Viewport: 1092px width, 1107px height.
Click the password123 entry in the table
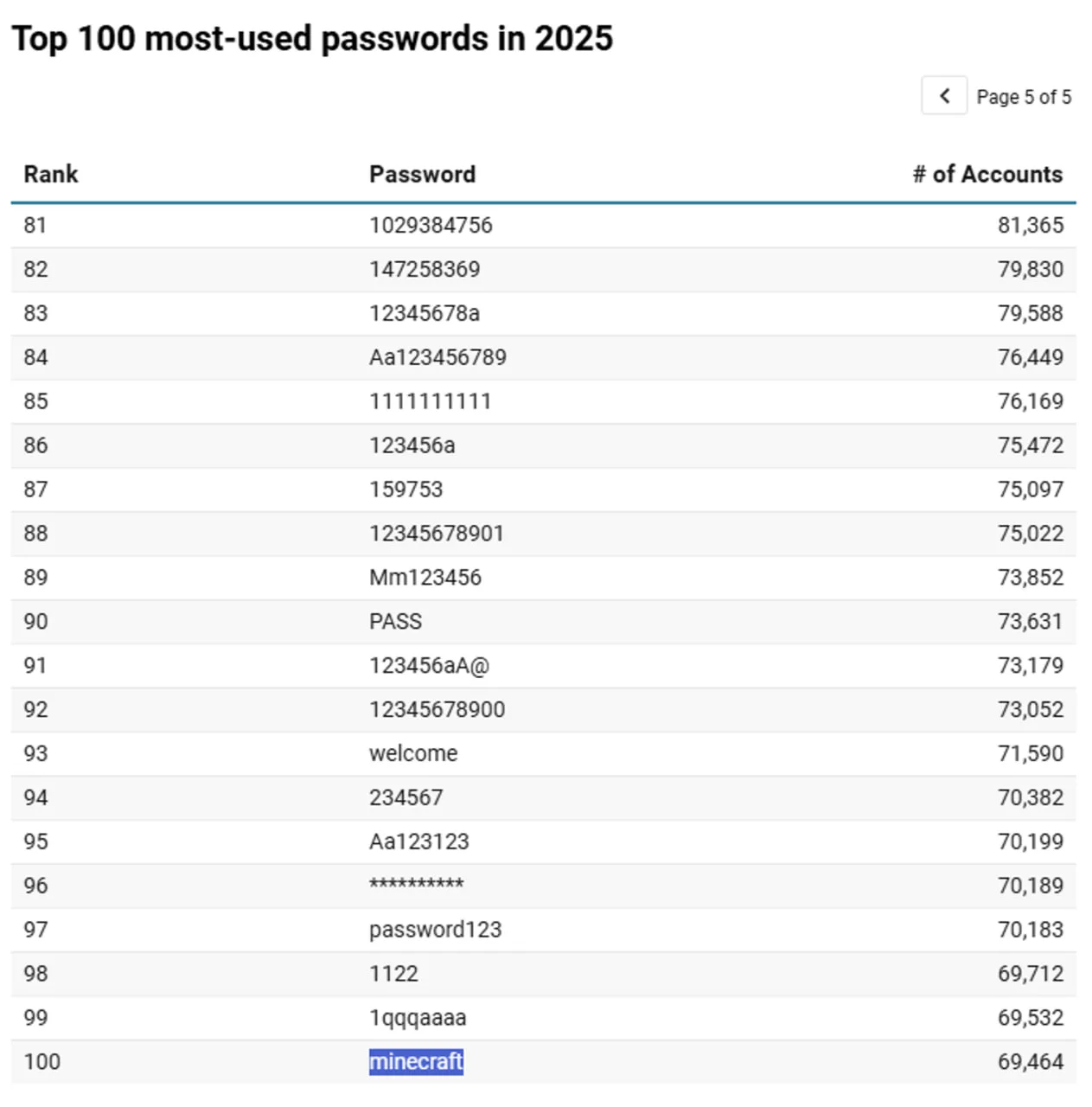click(435, 930)
